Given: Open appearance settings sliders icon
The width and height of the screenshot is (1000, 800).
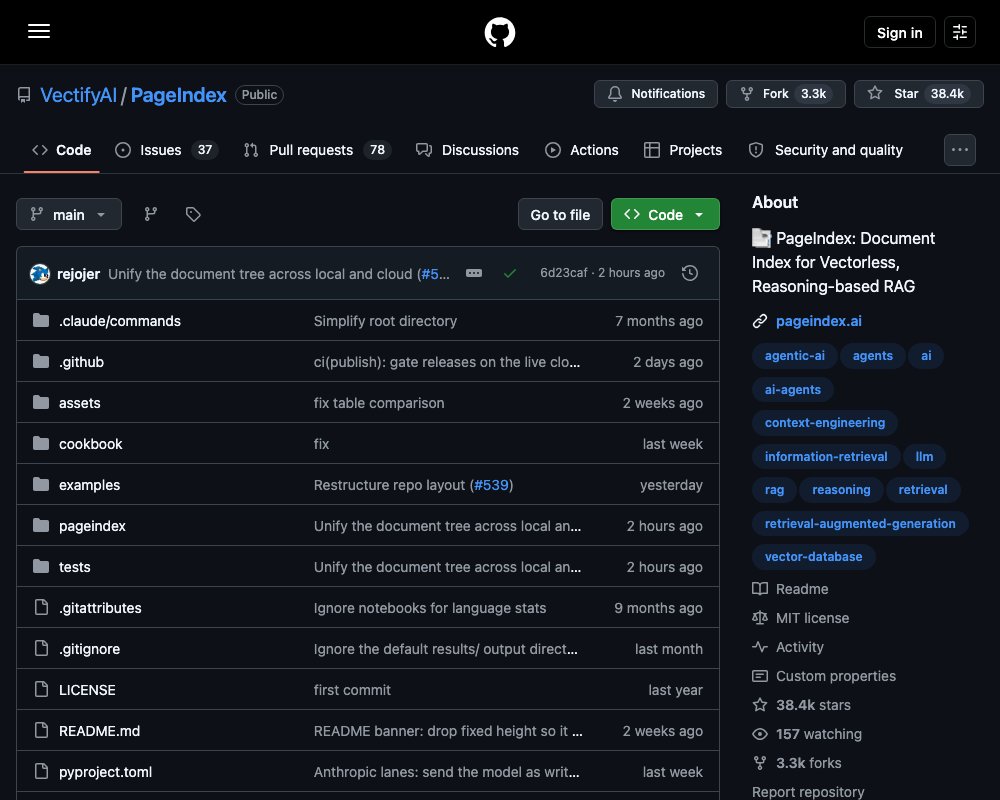Looking at the screenshot, I should click(x=959, y=32).
